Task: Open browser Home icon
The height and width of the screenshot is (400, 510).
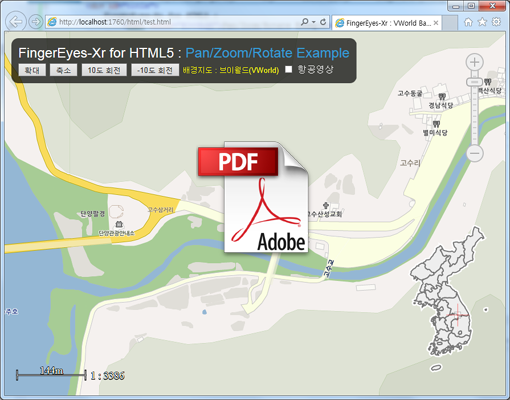Action: tap(468, 22)
